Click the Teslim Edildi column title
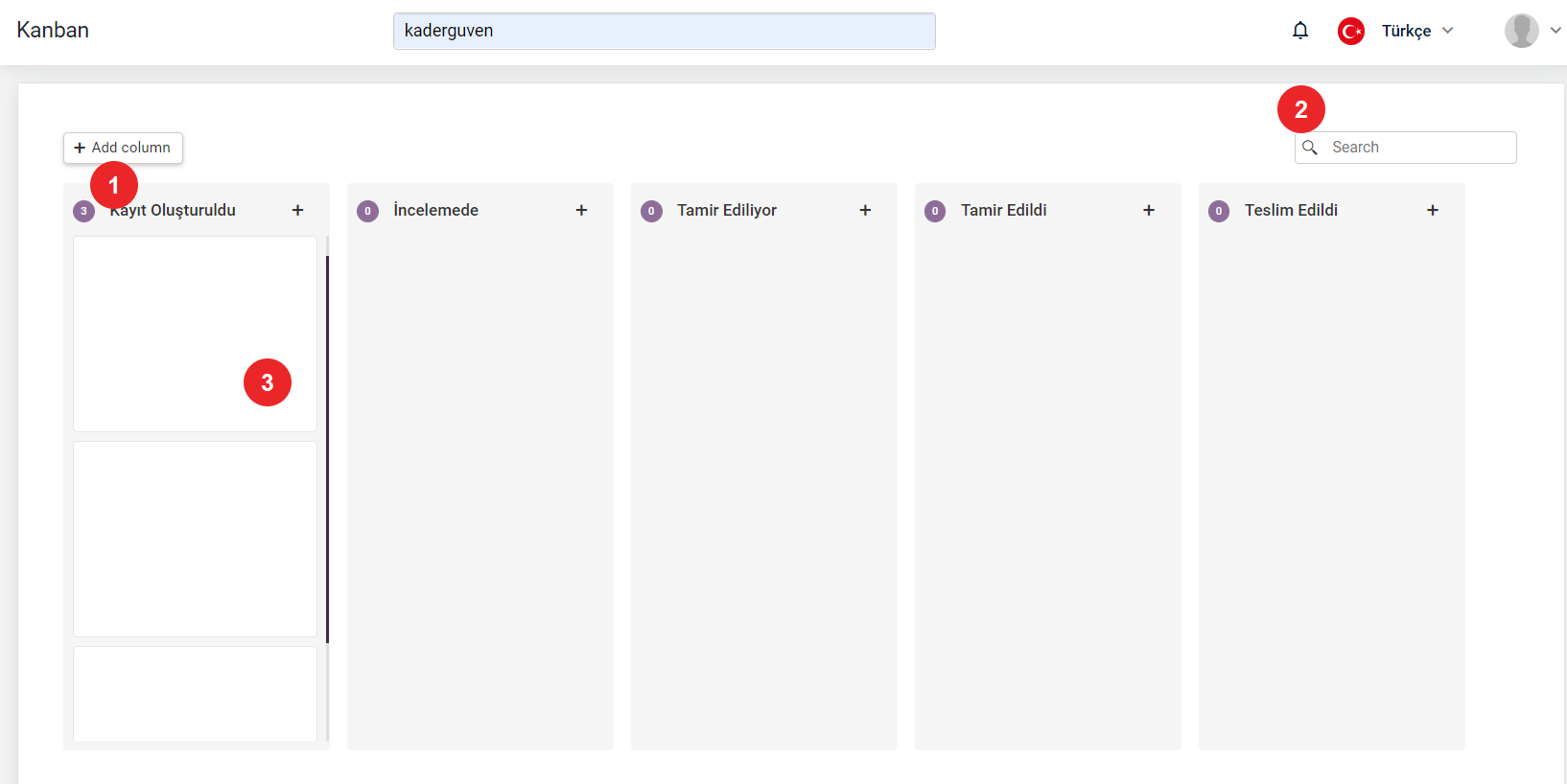This screenshot has width=1567, height=784. [x=1291, y=210]
